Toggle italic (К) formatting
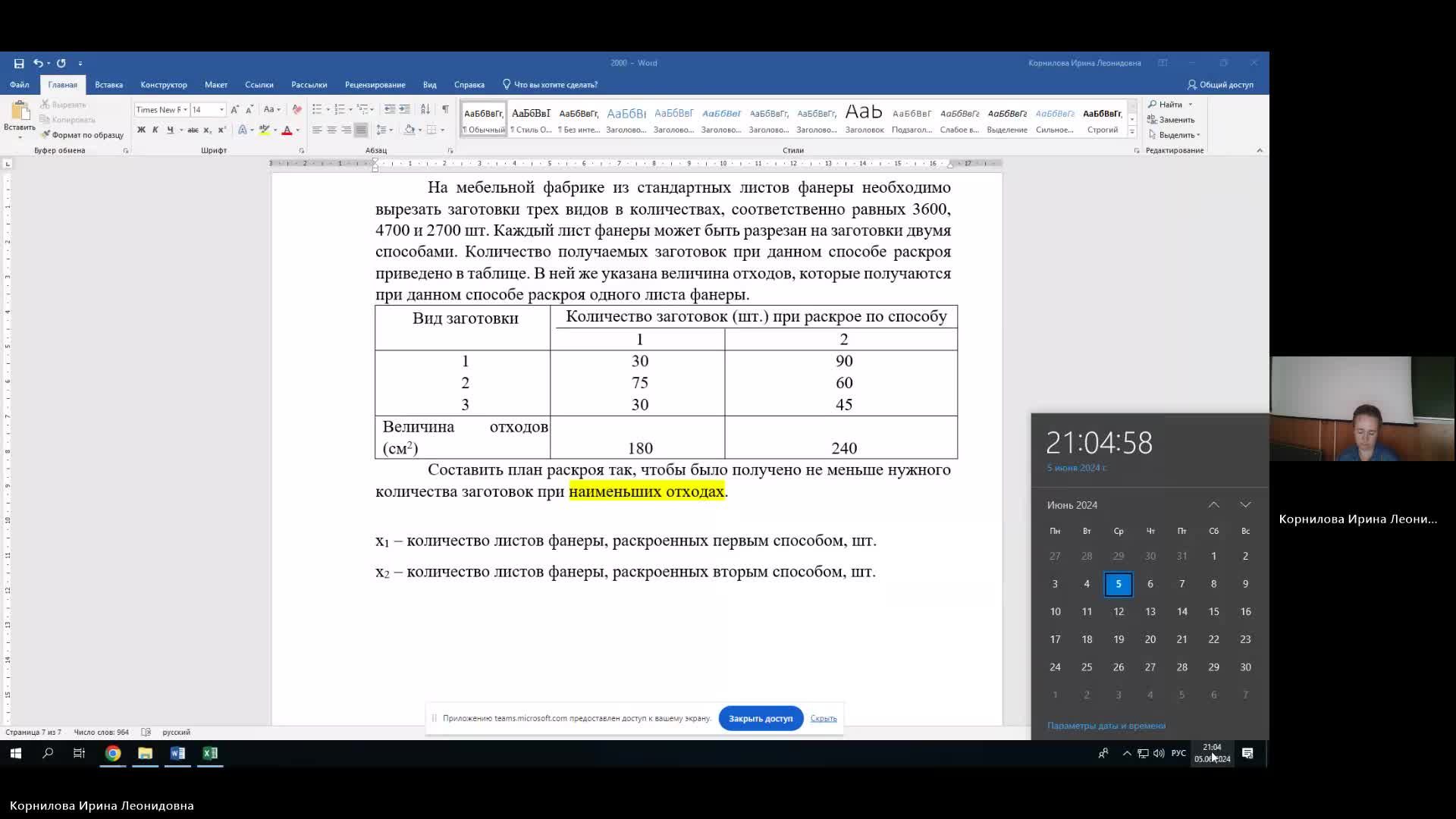The image size is (1456, 819). point(155,130)
